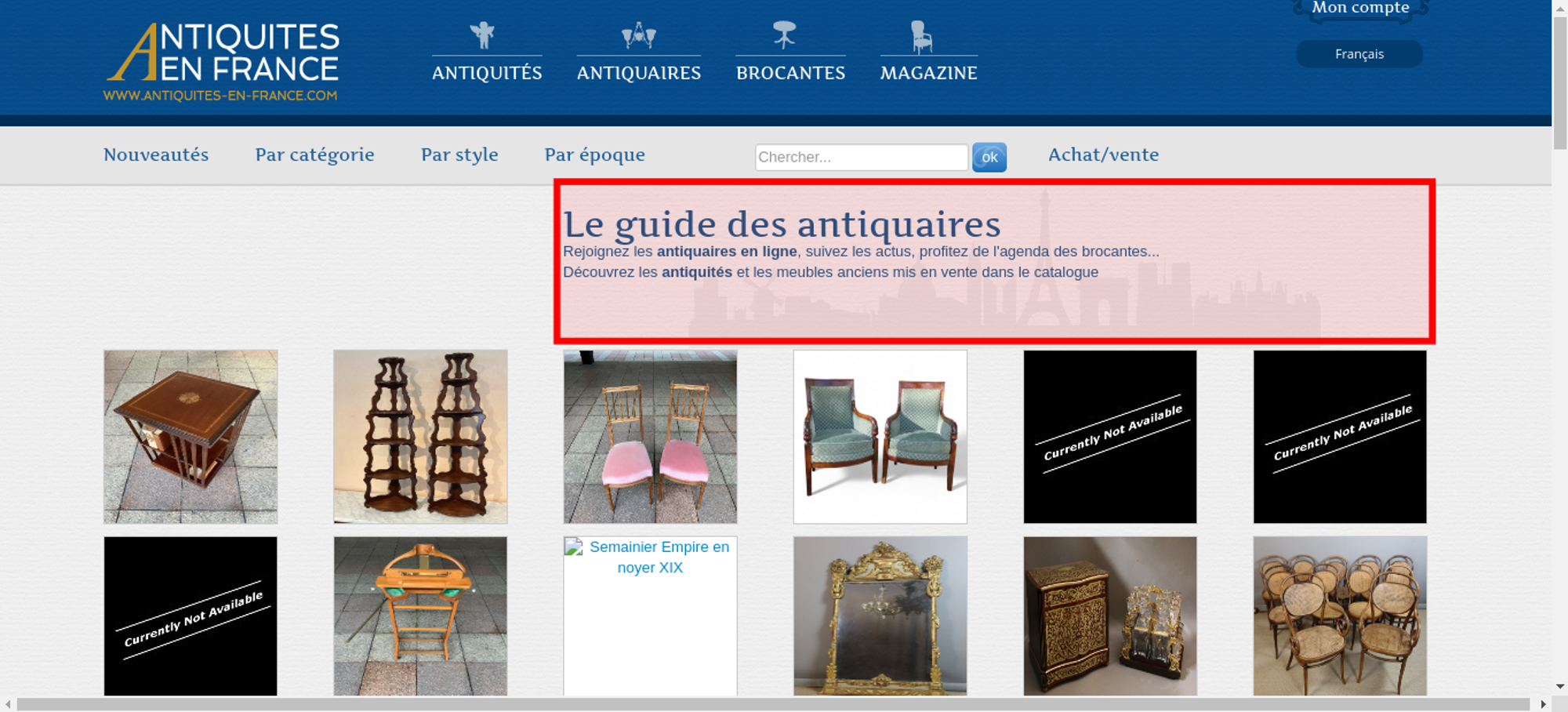Click the horizontal scrollbar left arrow
Image resolution: width=1568 pixels, height=712 pixels.
(8, 704)
